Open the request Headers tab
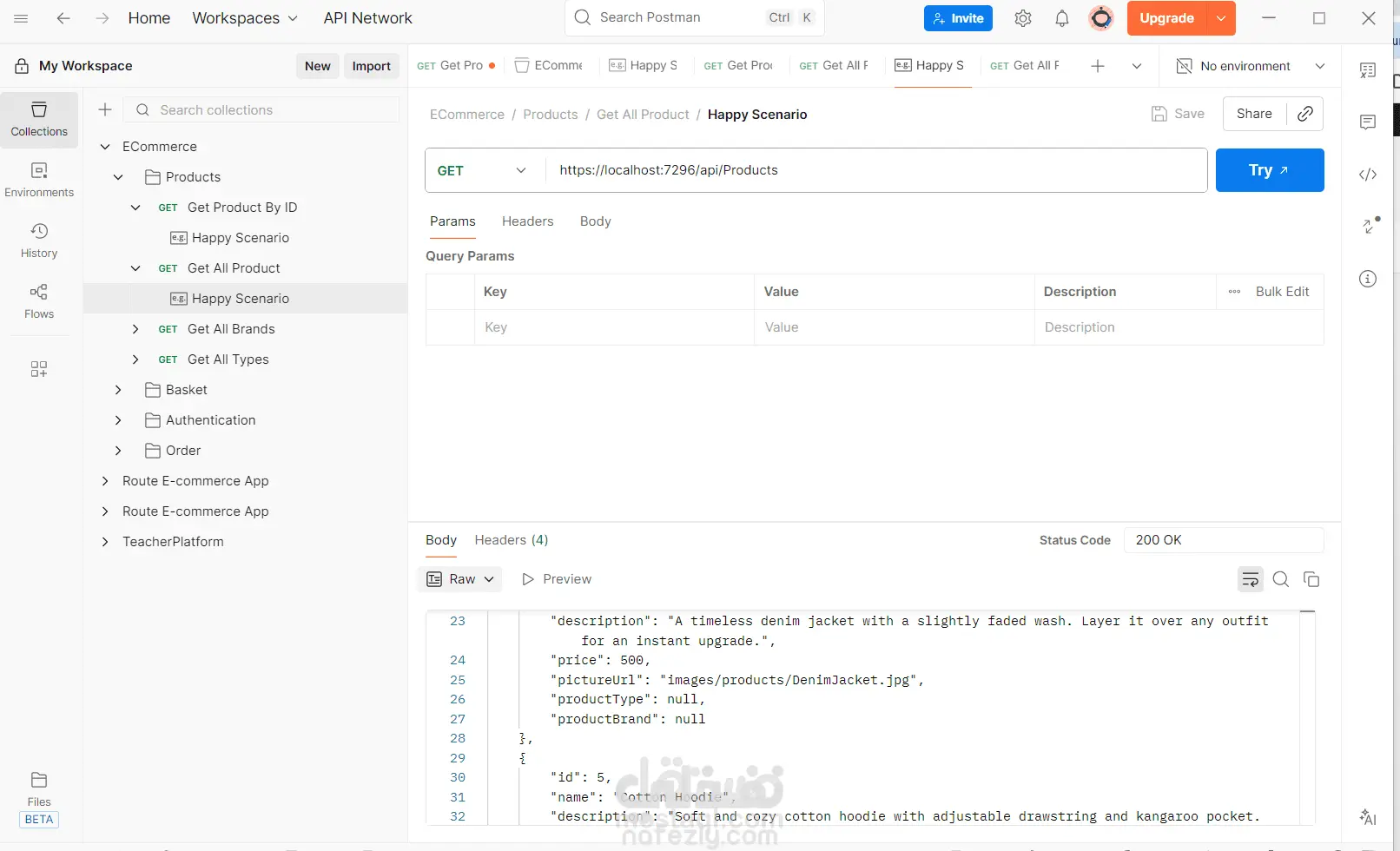This screenshot has width=1400, height=851. tap(527, 221)
